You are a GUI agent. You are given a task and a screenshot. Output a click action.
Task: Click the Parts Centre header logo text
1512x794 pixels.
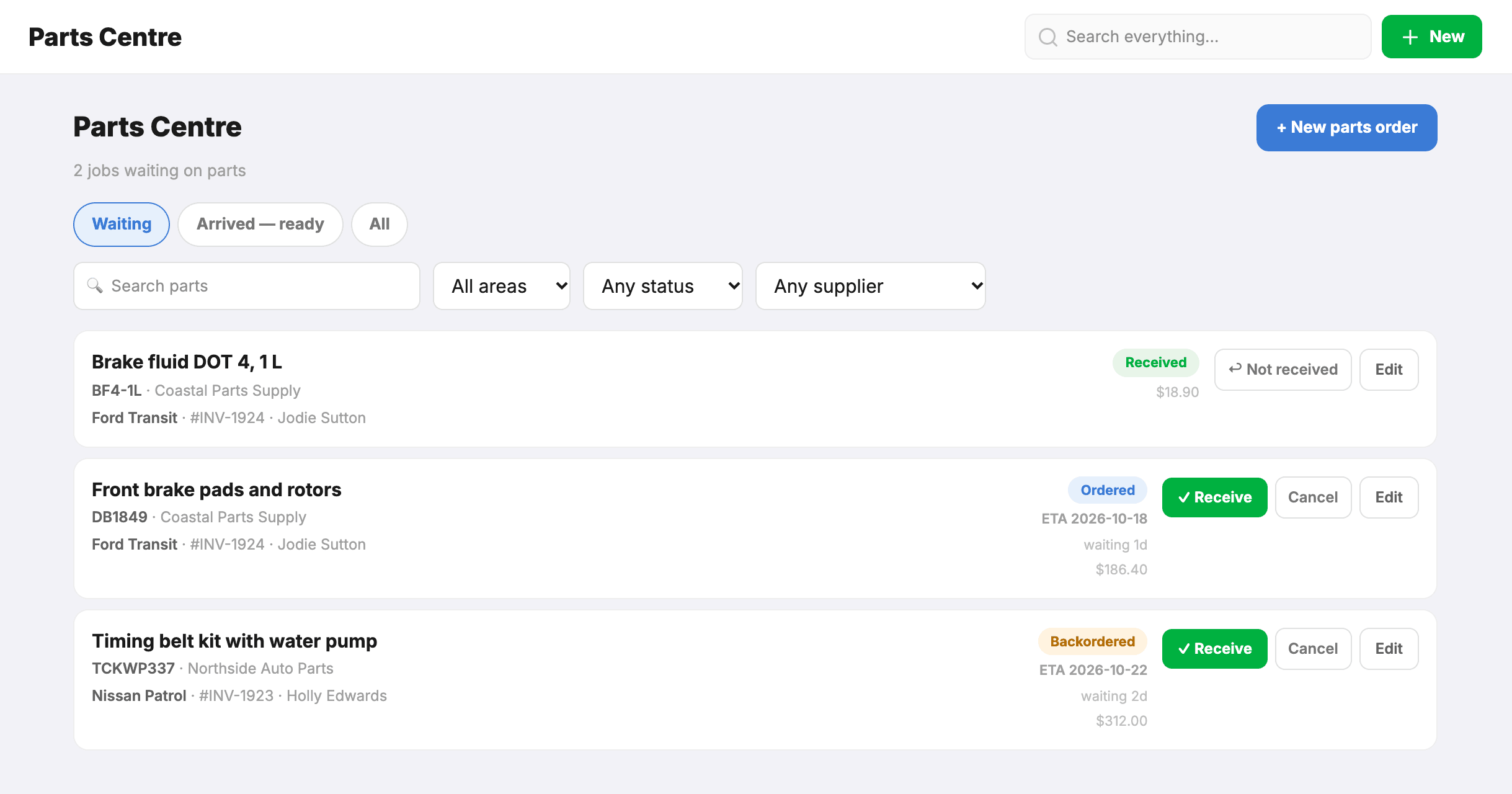coord(105,37)
